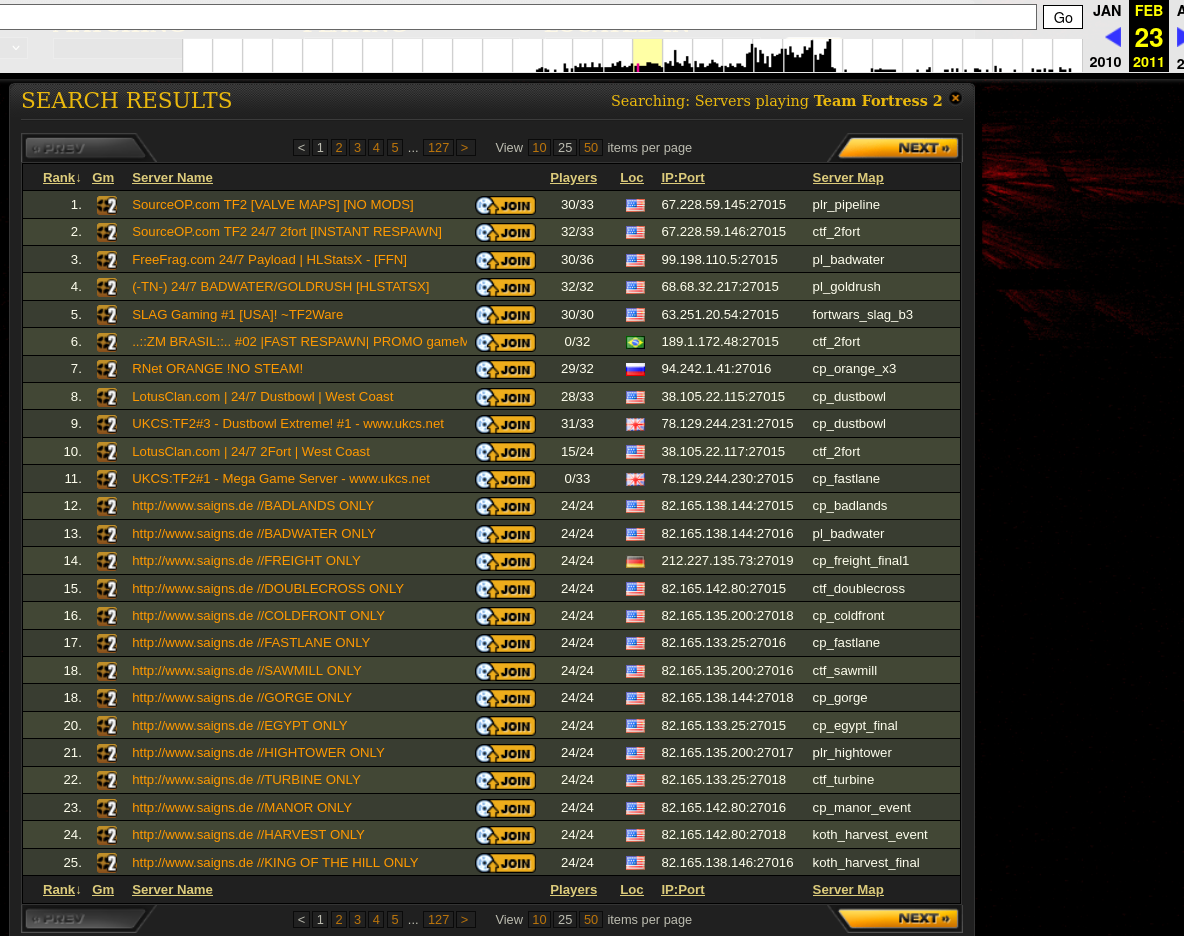Click the game icon beside saigns.de GORGE ONLY
Viewport: 1184px width, 936px height.
[x=106, y=698]
